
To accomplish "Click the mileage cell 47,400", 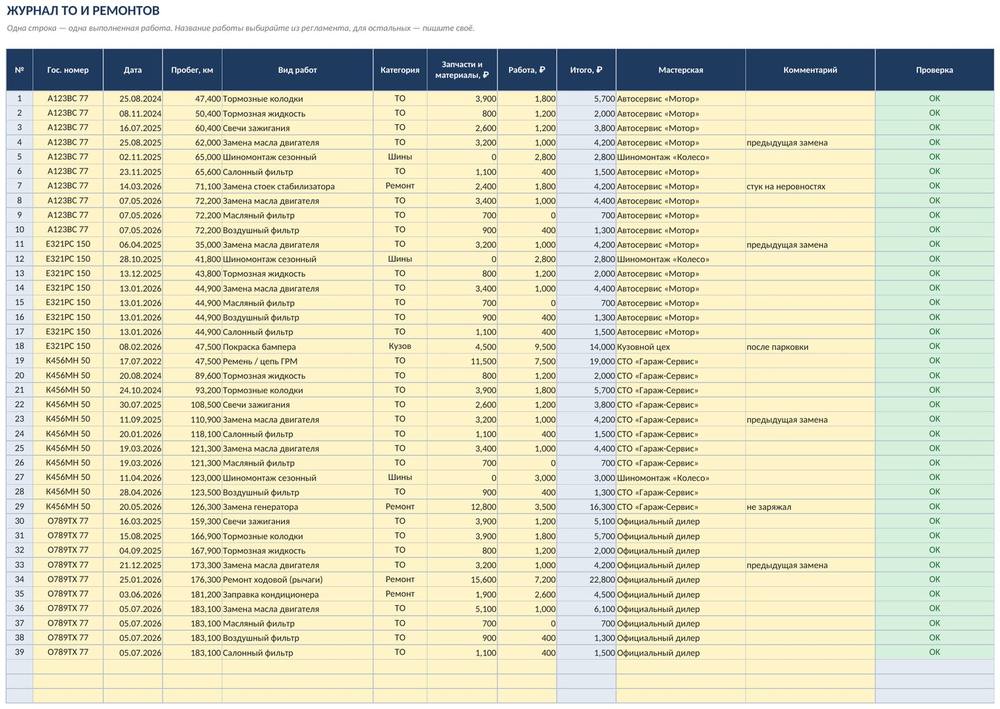I will click(x=192, y=99).
